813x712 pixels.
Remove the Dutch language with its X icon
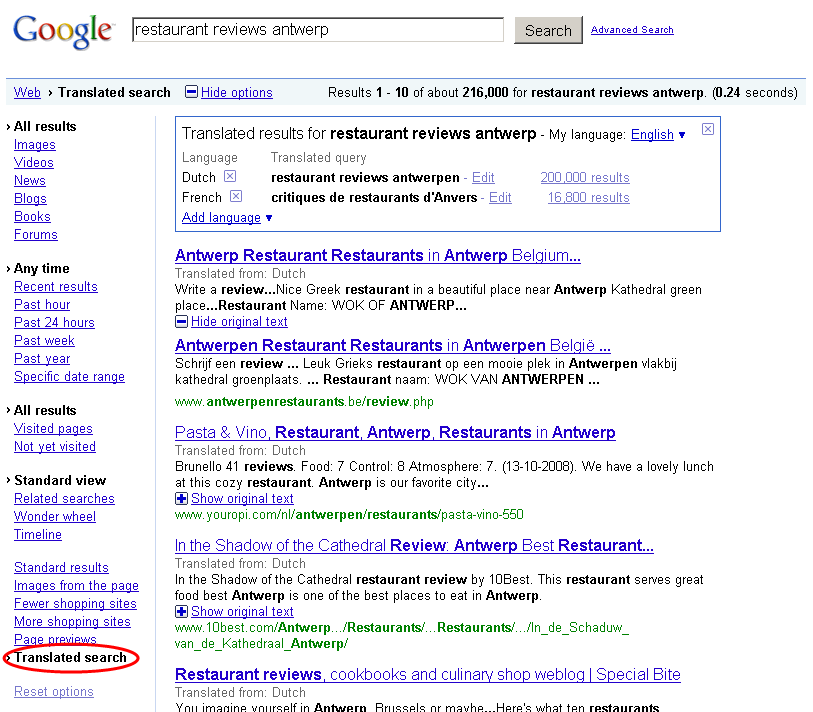click(230, 176)
